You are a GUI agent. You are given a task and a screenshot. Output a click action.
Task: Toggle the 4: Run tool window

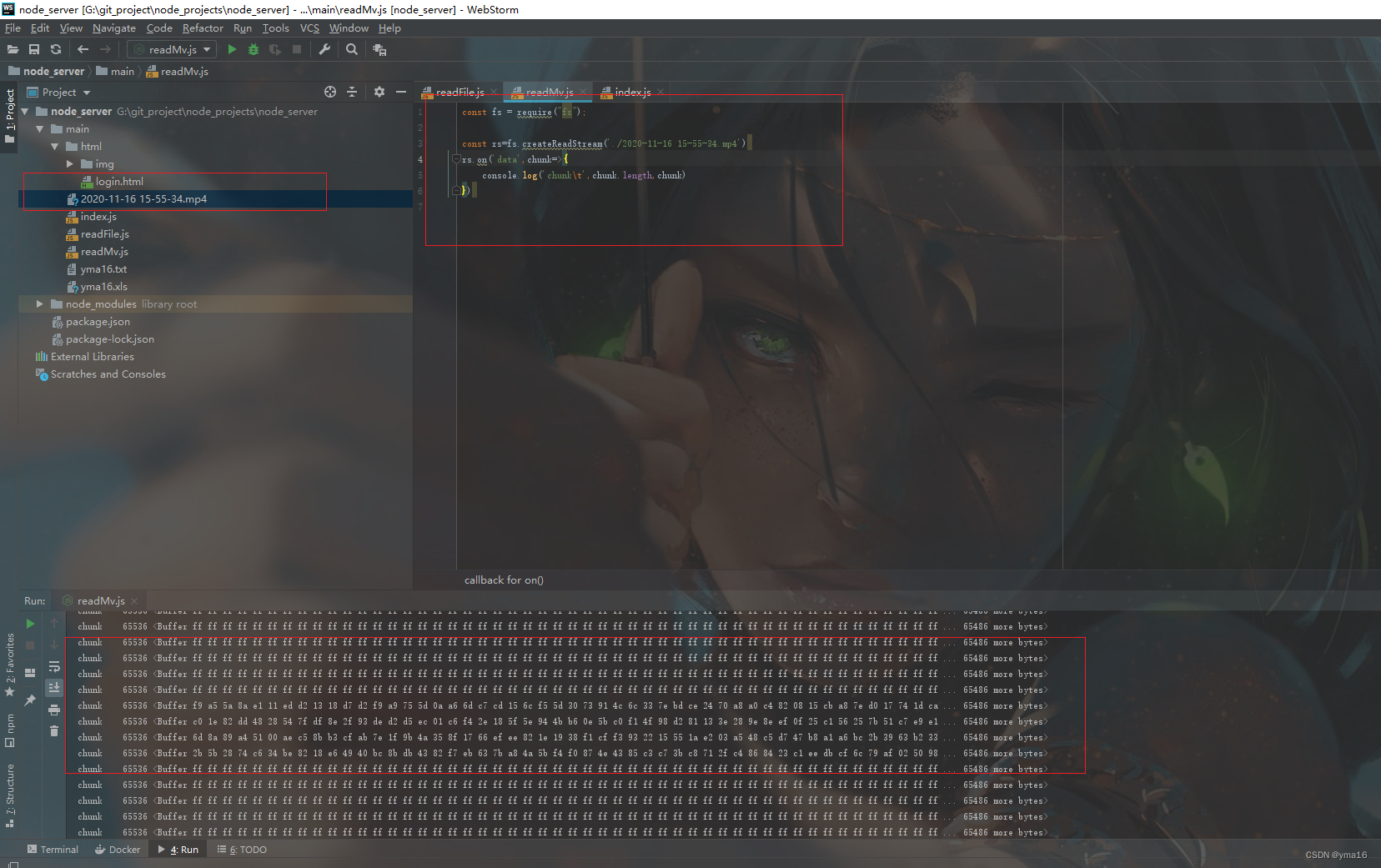(178, 850)
